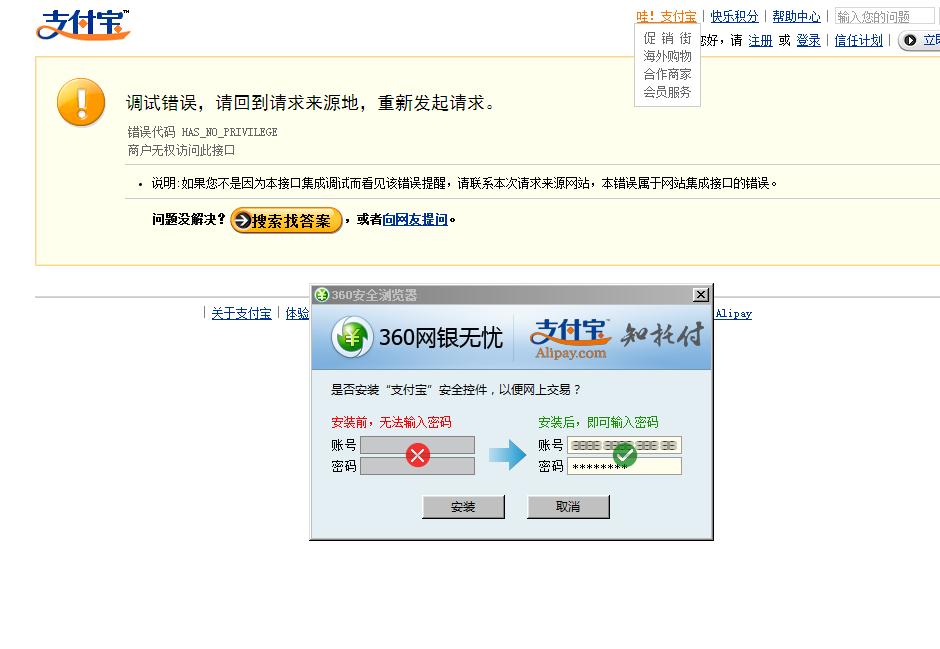Click the 安装 button to install the control
Screen dimensions: 940x649
pos(463,507)
